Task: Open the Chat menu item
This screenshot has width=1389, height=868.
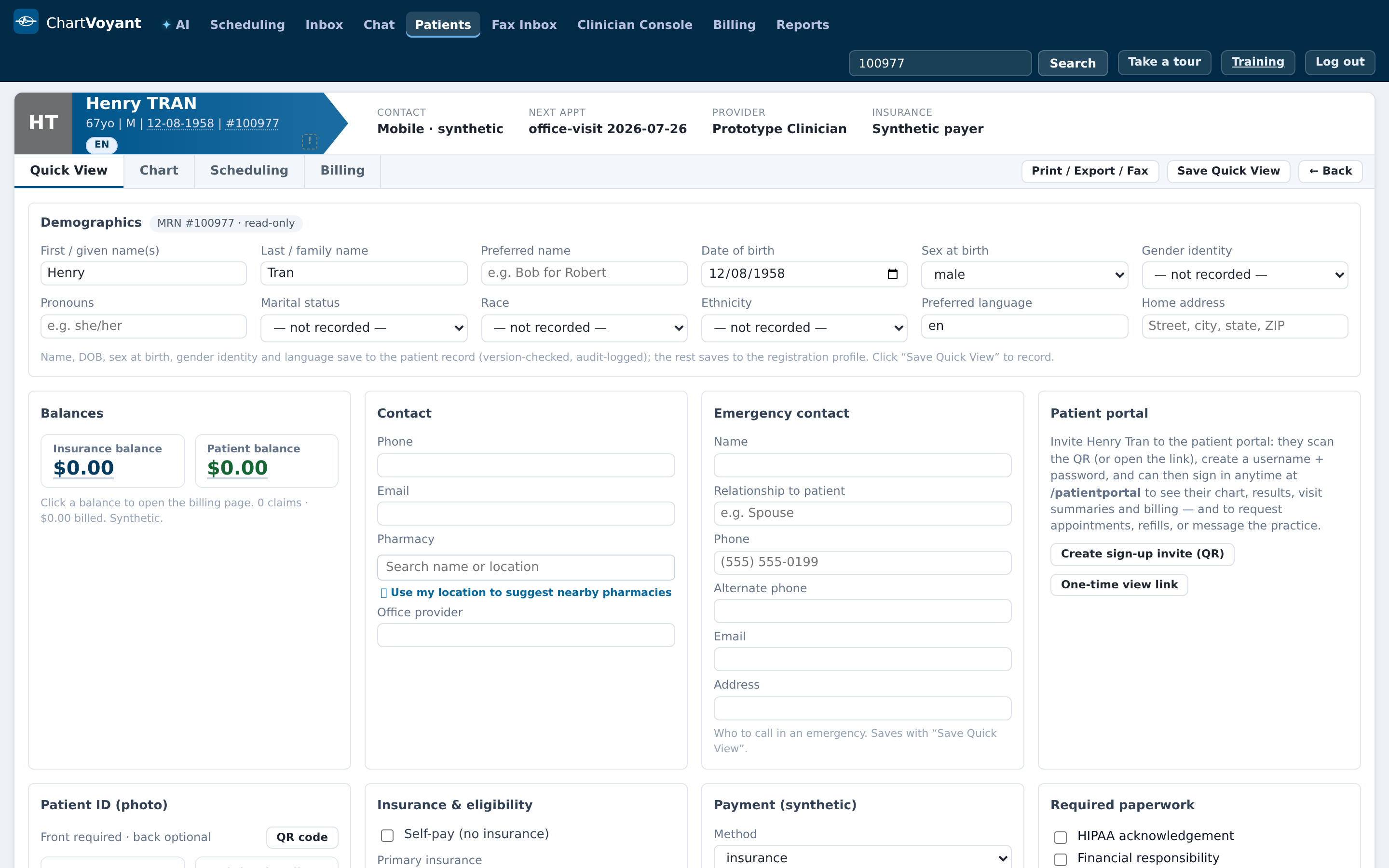Action: click(x=379, y=25)
